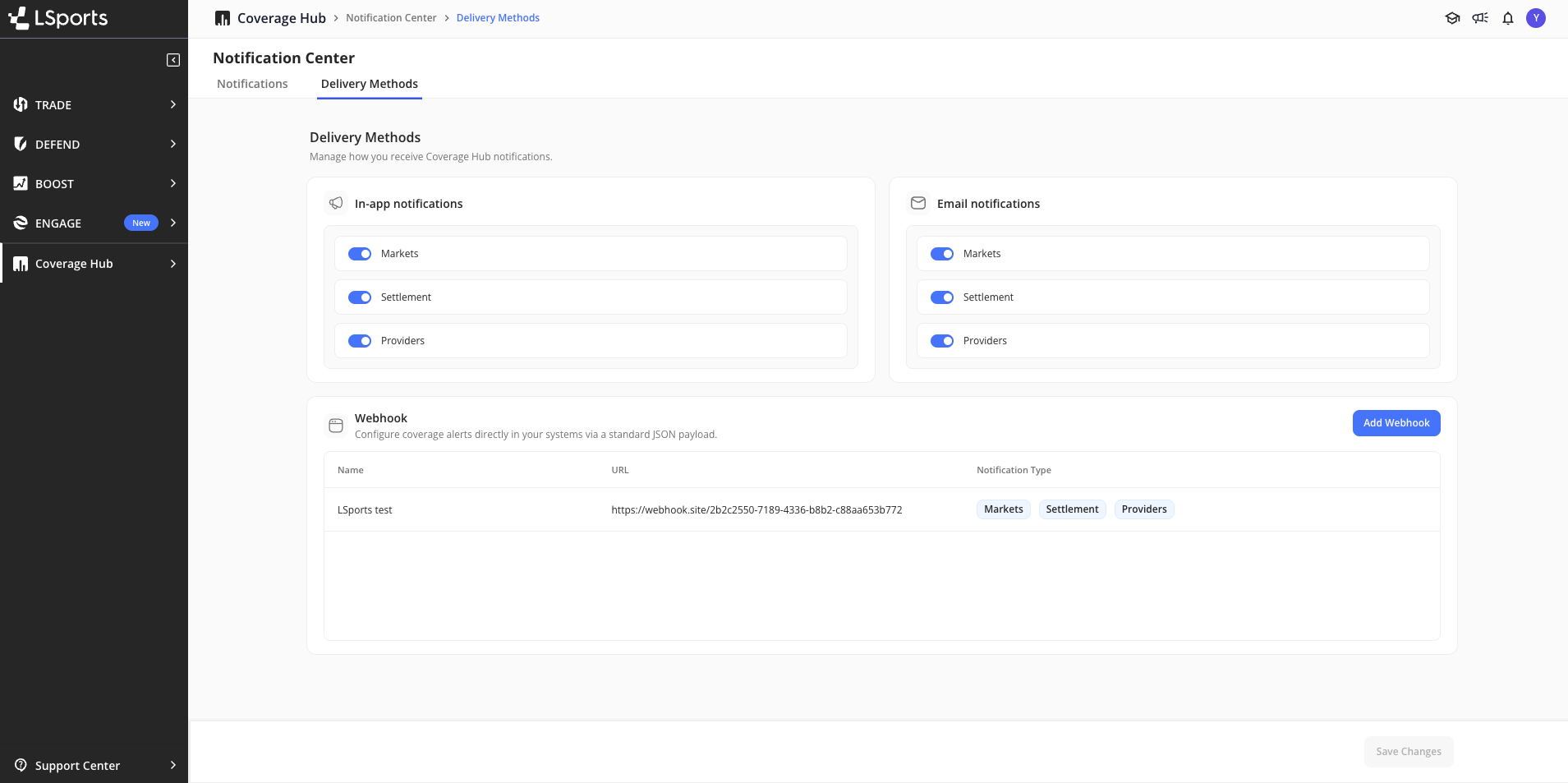
Task: Toggle email Markets notifications
Action: coord(942,254)
